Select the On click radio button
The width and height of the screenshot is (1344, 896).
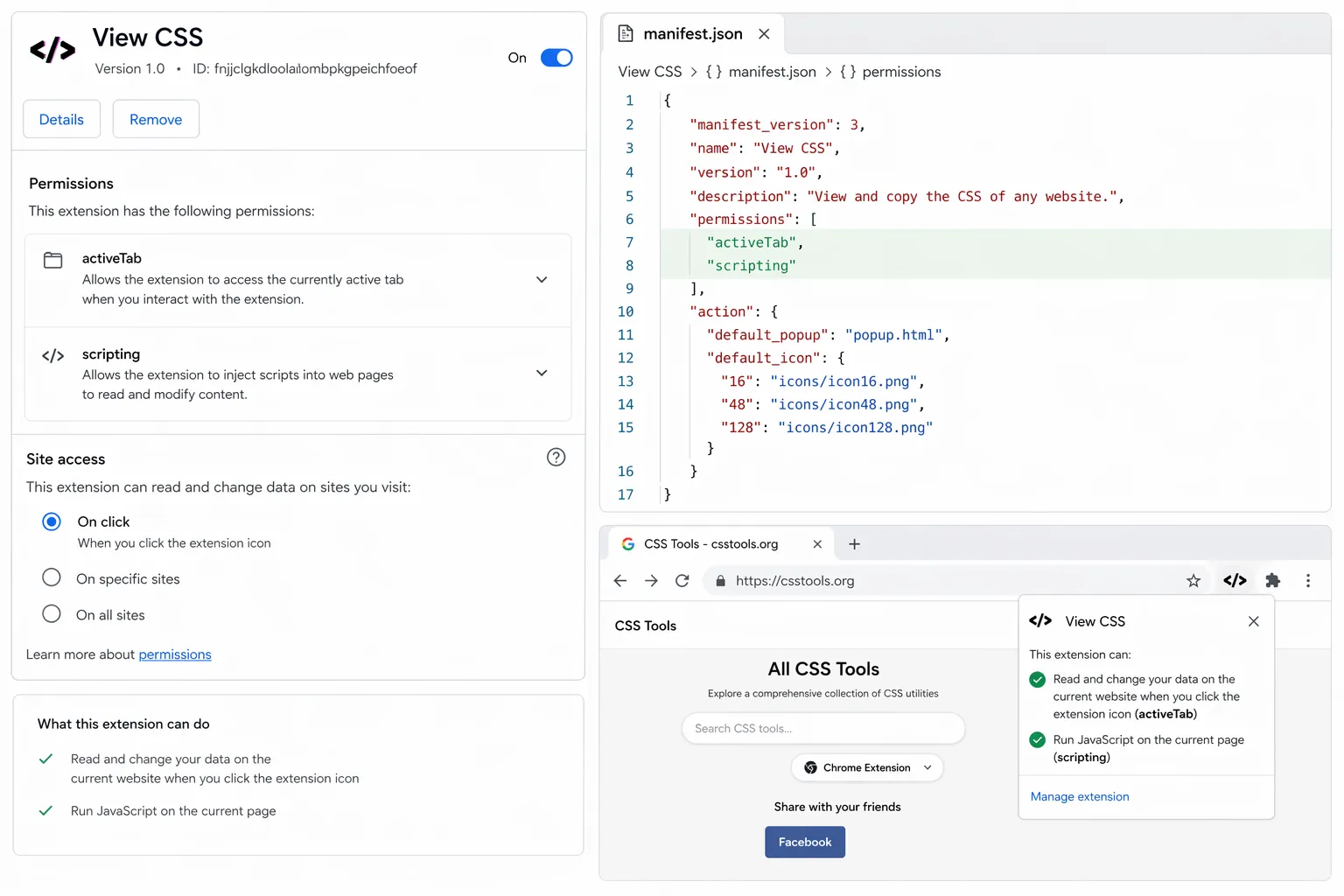[52, 521]
